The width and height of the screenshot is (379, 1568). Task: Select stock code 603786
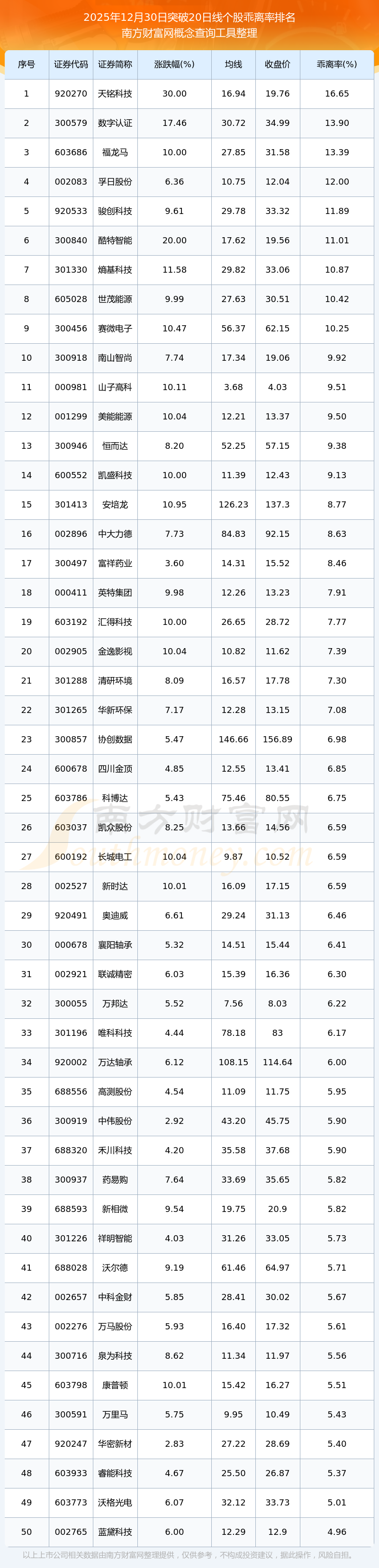71,798
